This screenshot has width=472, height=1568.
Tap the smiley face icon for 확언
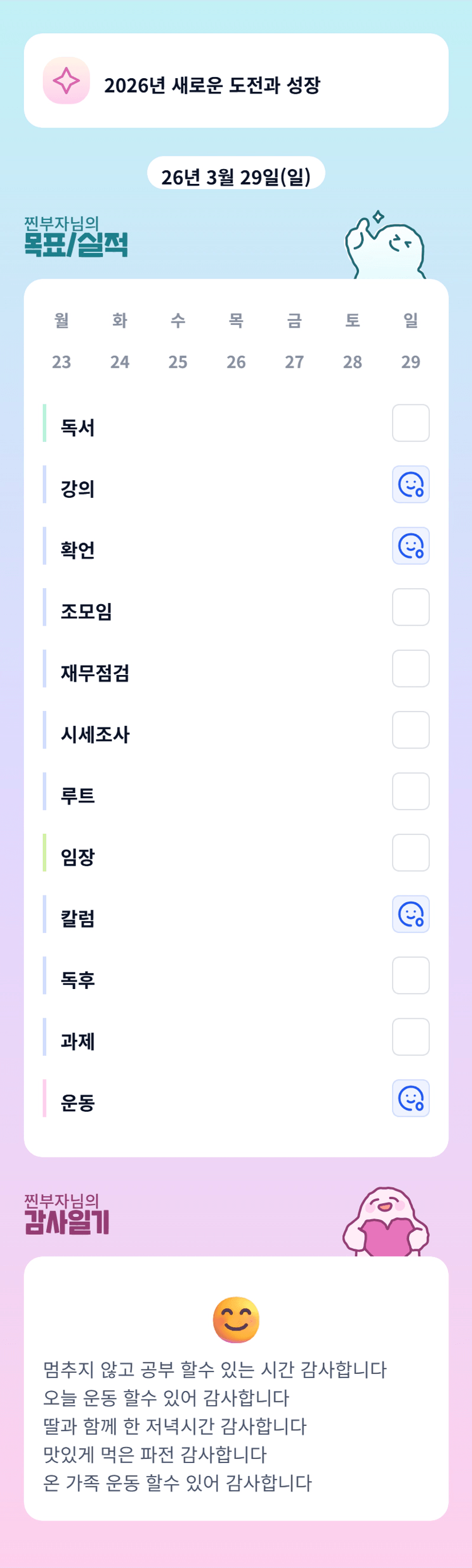coord(410,546)
